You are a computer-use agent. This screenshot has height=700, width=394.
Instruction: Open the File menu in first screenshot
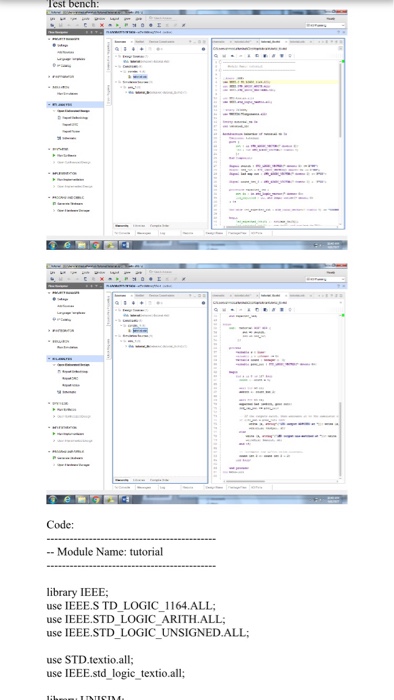pyautogui.click(x=53, y=19)
